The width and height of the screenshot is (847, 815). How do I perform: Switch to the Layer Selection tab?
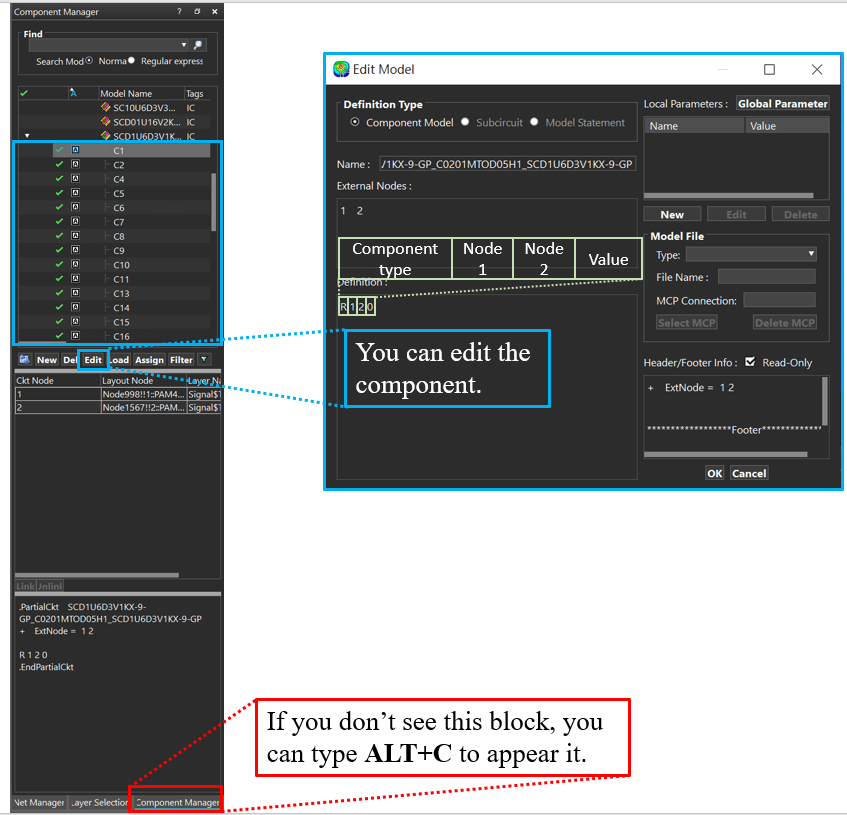(100, 803)
